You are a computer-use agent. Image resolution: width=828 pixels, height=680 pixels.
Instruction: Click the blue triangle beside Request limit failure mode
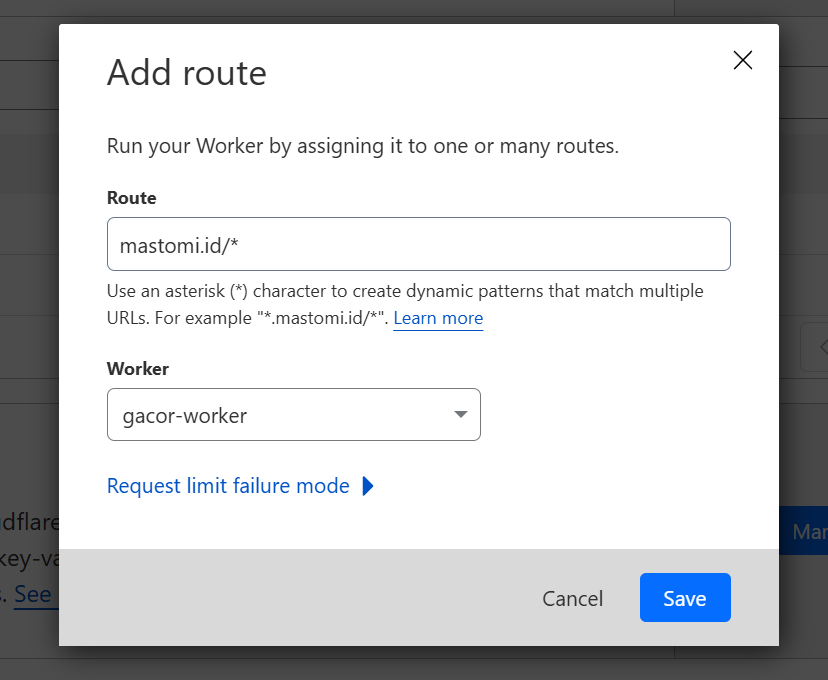[x=367, y=486]
